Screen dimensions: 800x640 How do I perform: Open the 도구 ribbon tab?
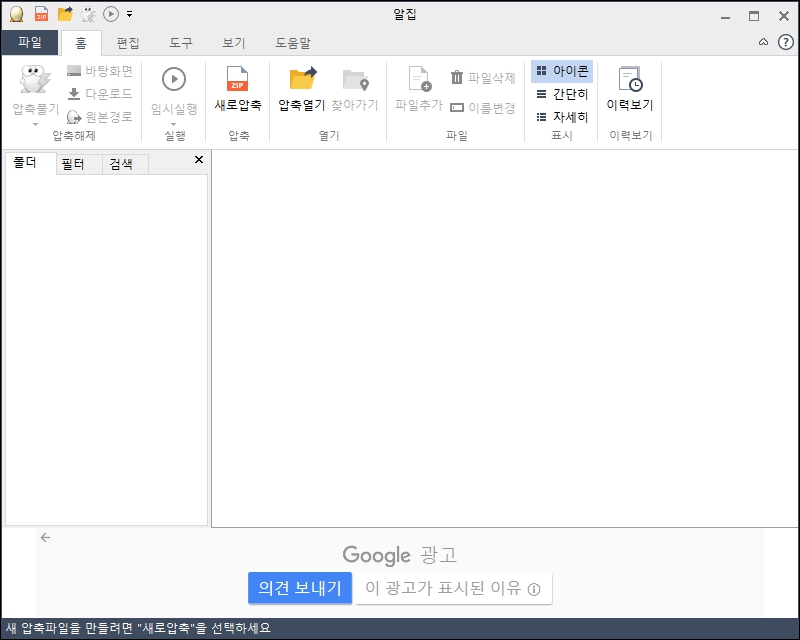point(181,43)
